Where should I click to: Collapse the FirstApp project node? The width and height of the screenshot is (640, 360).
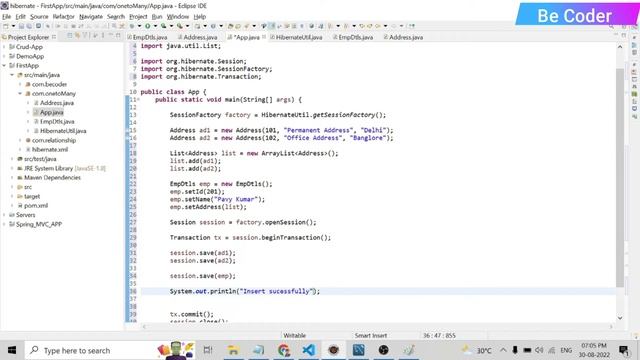coord(4,66)
